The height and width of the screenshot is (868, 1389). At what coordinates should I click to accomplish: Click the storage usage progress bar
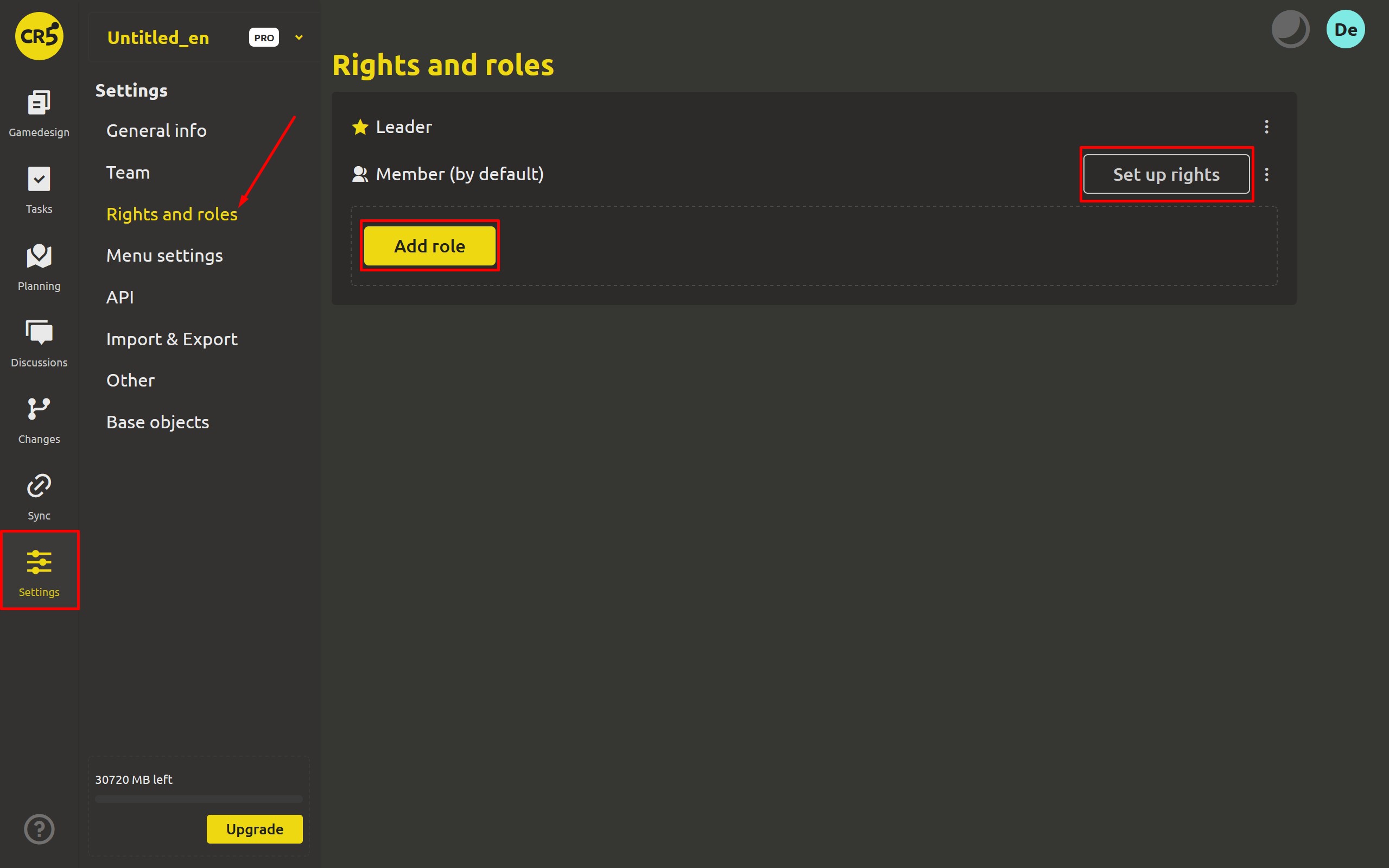199,799
